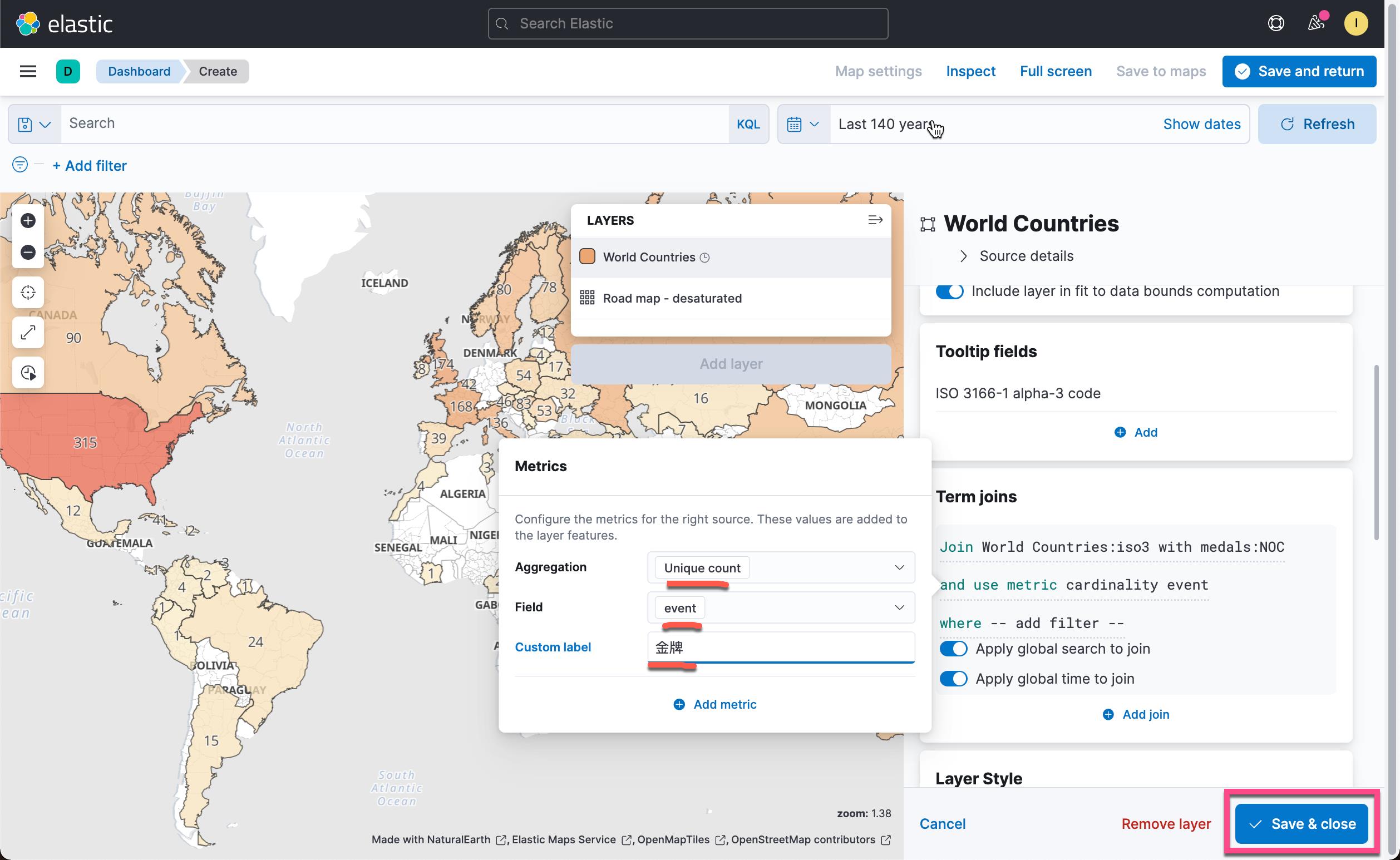The width and height of the screenshot is (1400, 860).
Task: Toggle include layer in fit to data bounds
Action: 949,291
